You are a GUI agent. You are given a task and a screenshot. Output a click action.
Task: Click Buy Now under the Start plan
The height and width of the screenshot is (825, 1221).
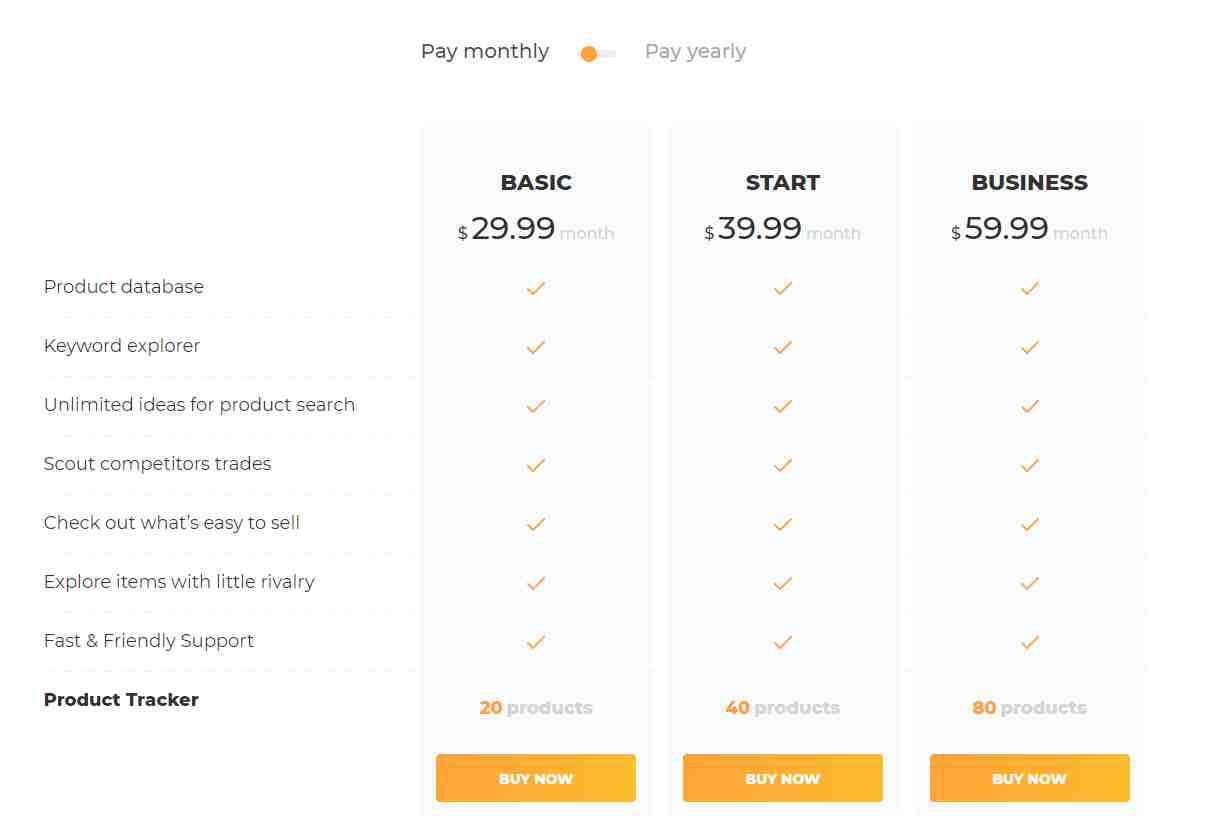coord(783,778)
